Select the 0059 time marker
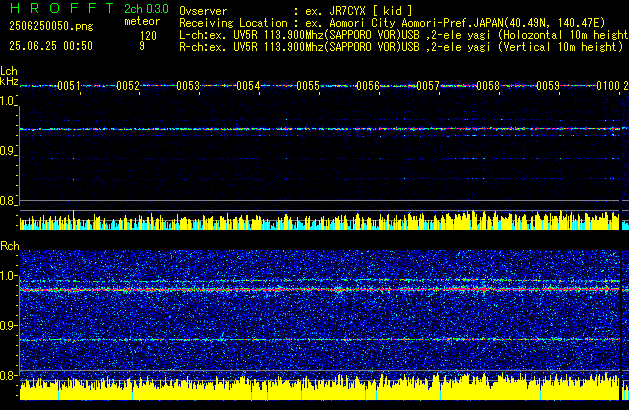Viewport: 629px width, 410px height. tap(548, 86)
